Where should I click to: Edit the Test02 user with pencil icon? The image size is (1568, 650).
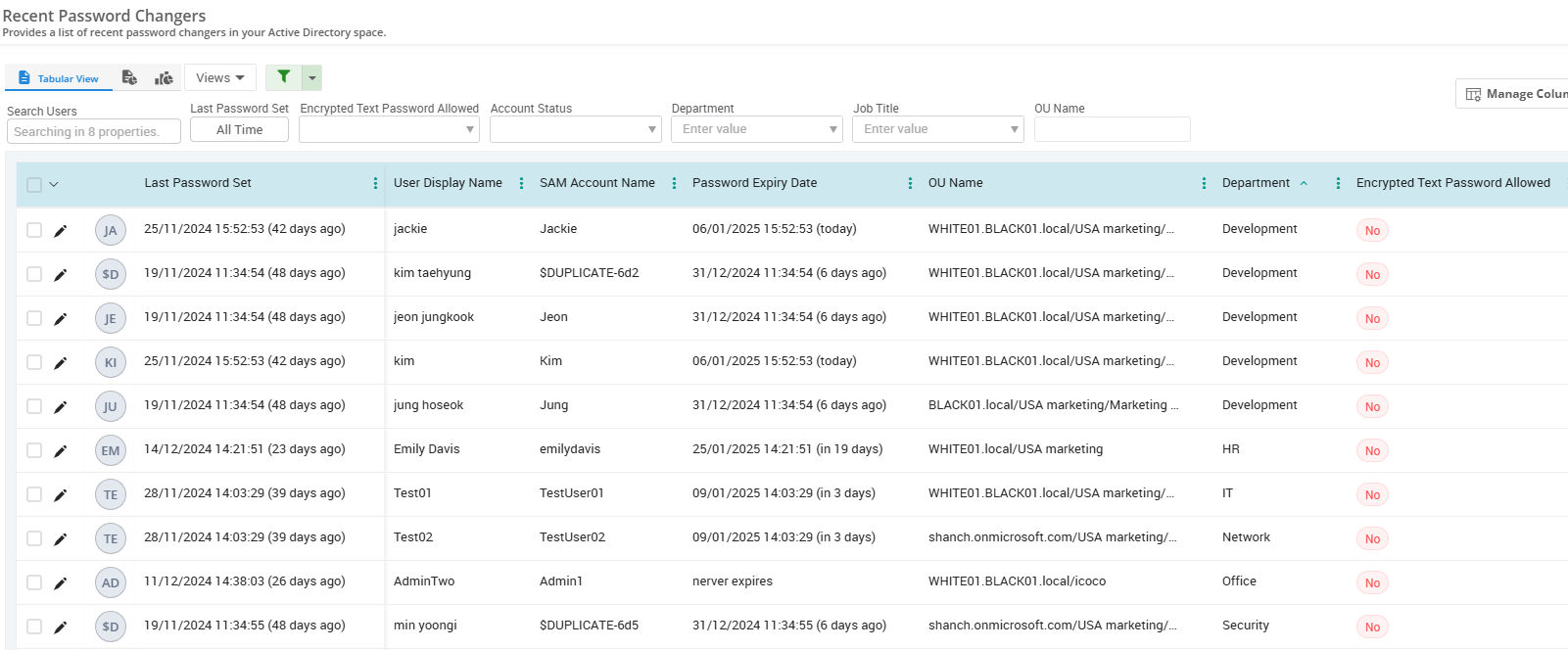pyautogui.click(x=60, y=539)
